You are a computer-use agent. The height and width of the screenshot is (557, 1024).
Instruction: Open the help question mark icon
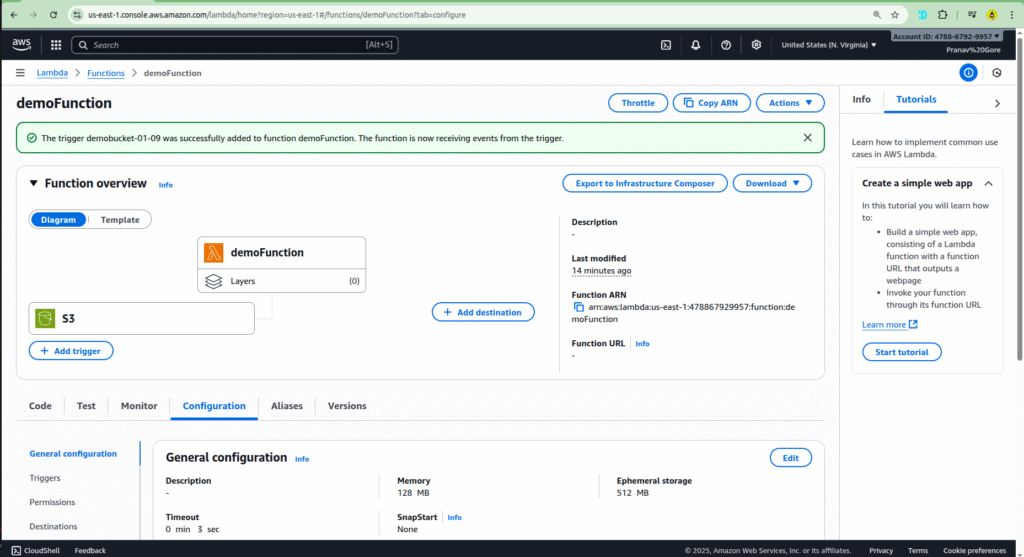tap(726, 45)
